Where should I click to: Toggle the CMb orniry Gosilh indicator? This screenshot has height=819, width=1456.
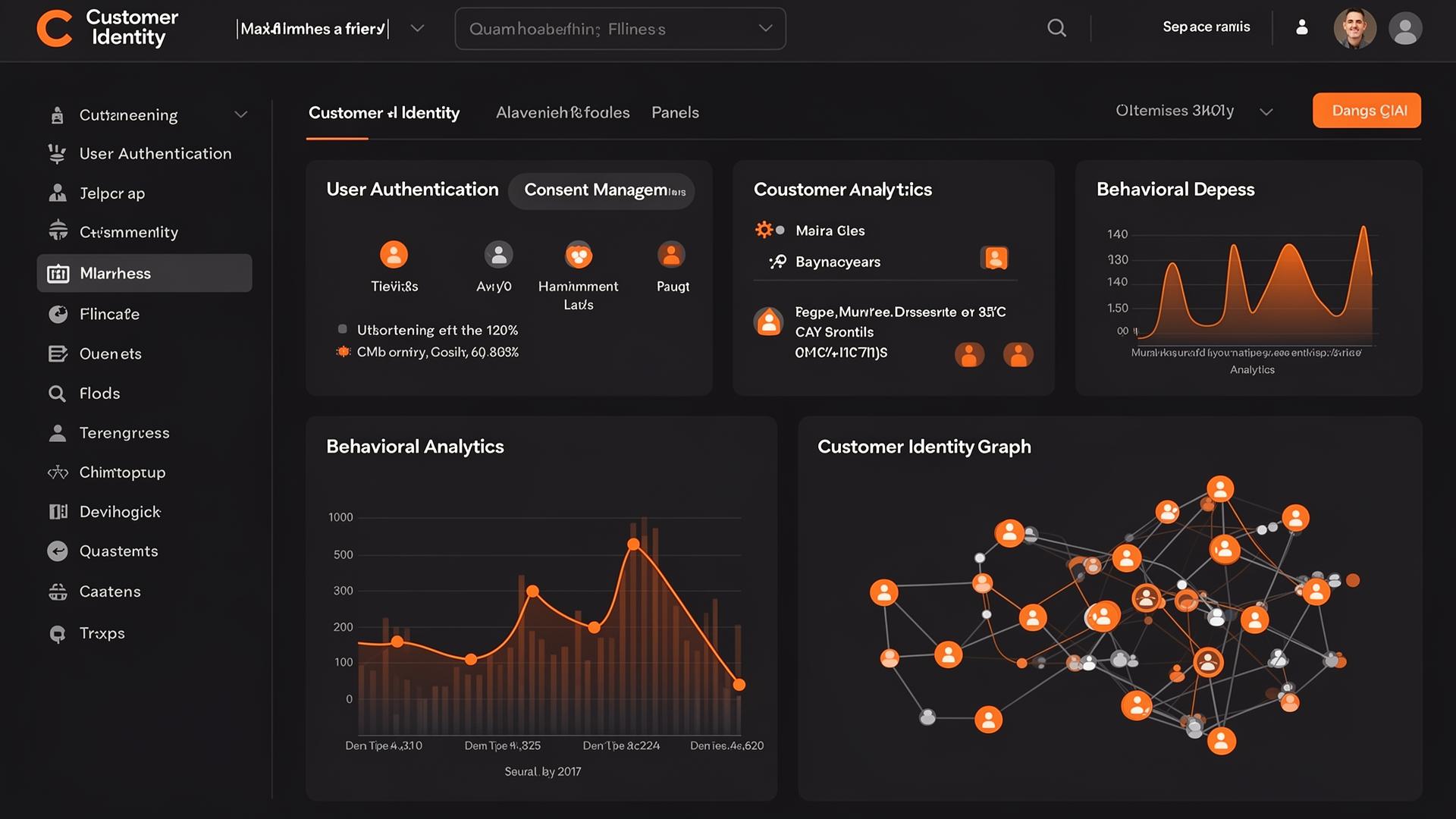(x=343, y=352)
